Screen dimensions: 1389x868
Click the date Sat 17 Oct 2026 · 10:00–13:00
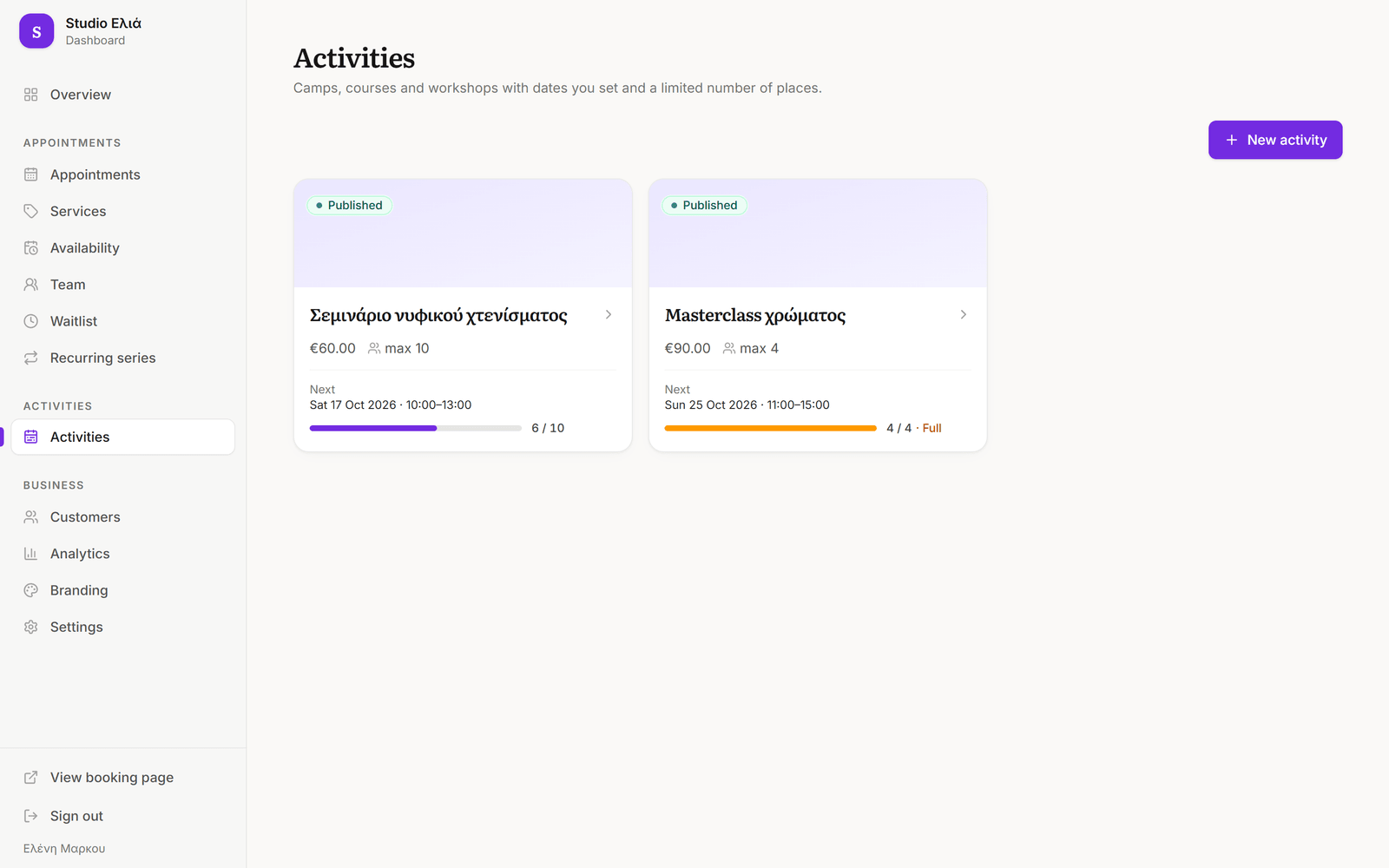[x=391, y=405]
